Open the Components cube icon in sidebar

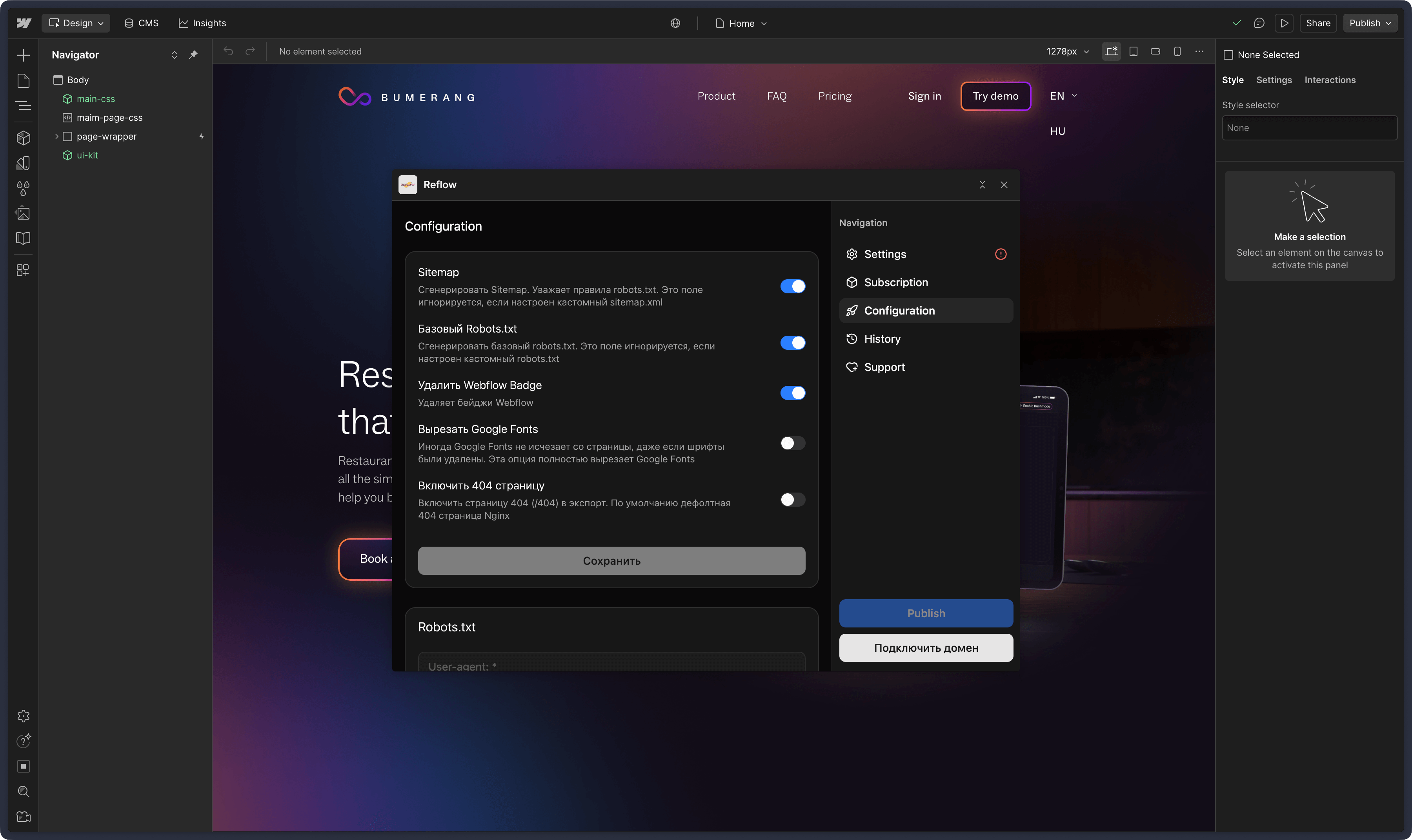(23, 138)
